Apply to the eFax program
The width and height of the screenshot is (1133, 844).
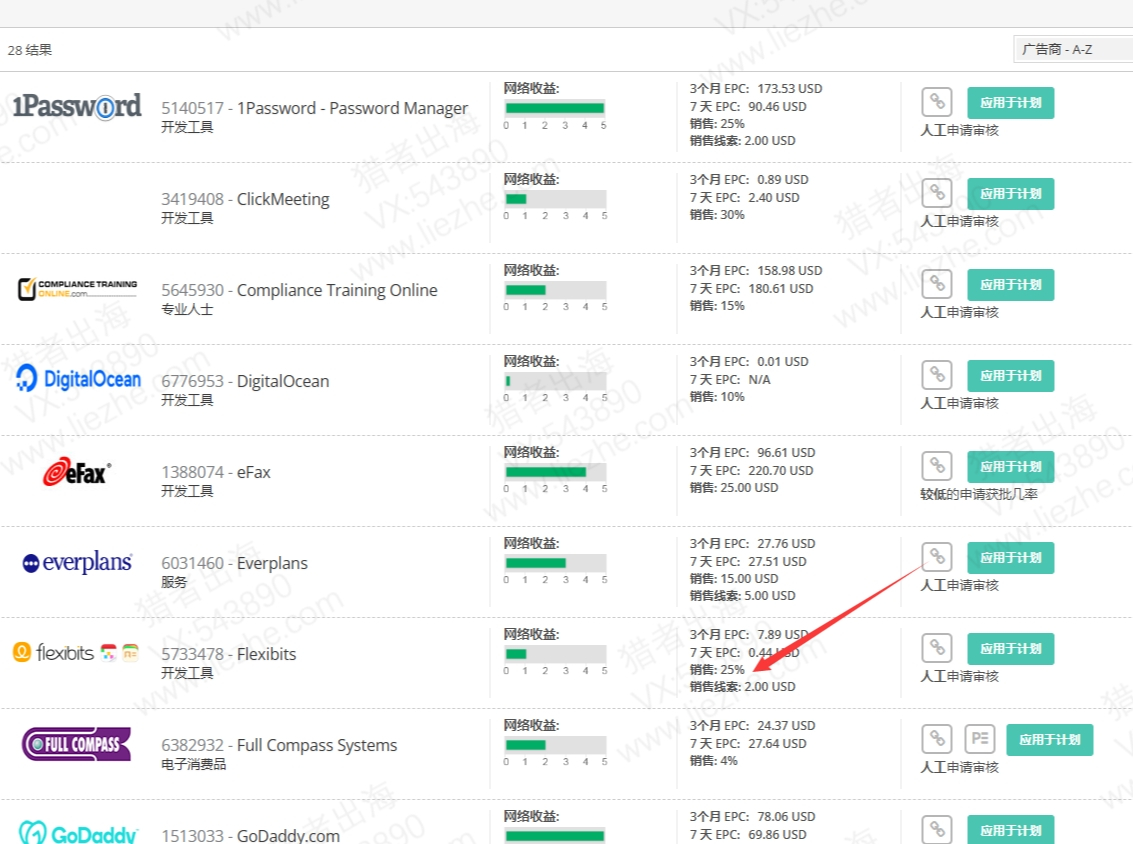pyautogui.click(x=1010, y=467)
